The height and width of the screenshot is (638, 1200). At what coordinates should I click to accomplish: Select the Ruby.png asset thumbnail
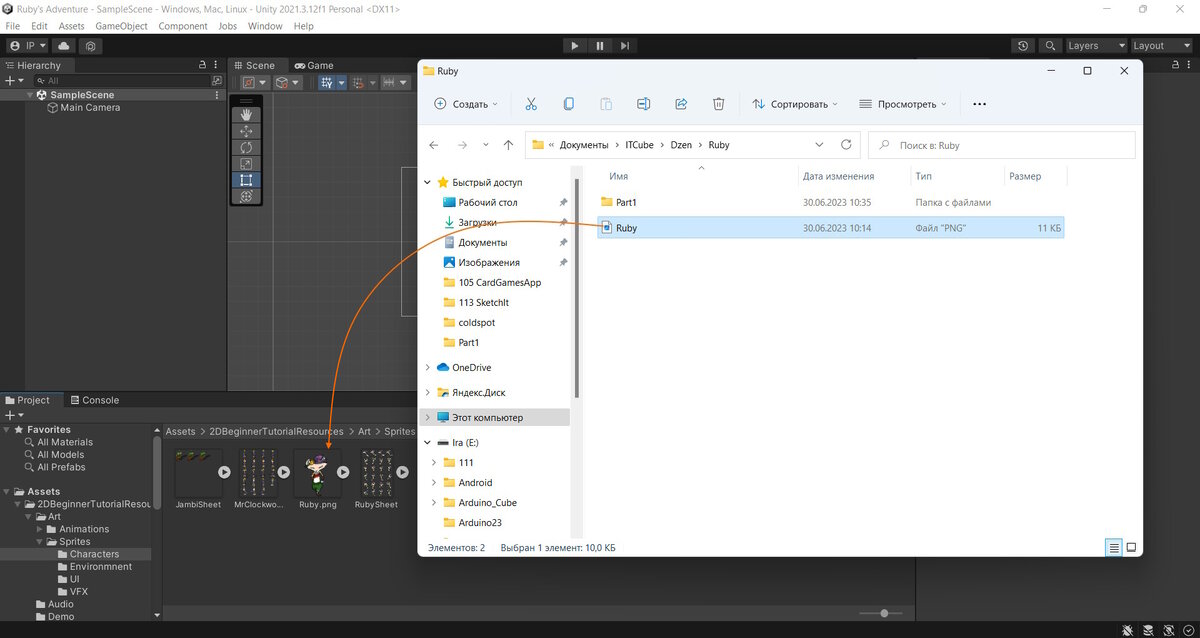(x=318, y=474)
